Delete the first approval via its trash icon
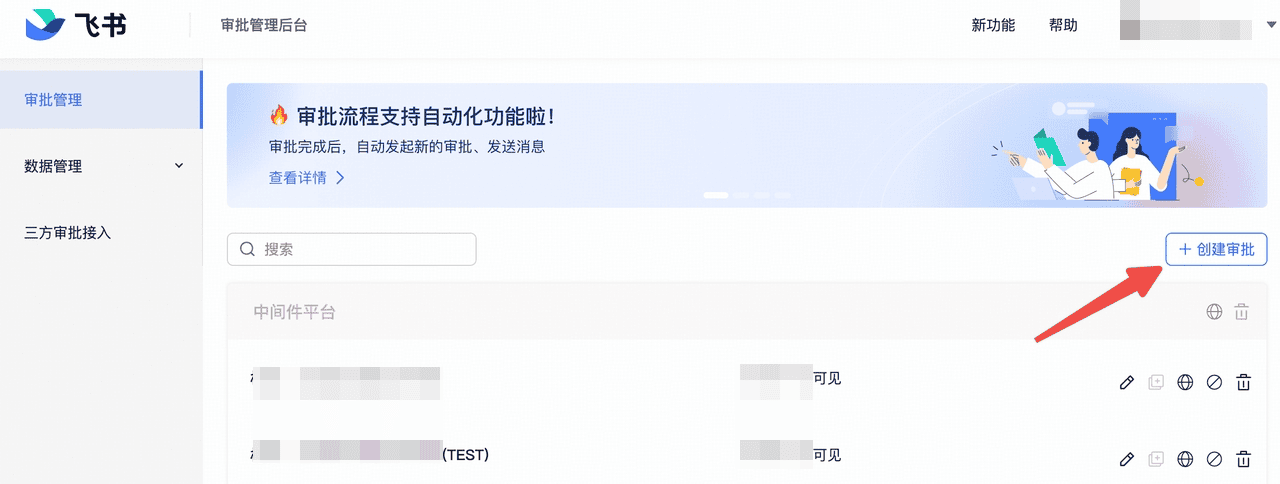Screen dimensions: 1280x484 point(1243,382)
